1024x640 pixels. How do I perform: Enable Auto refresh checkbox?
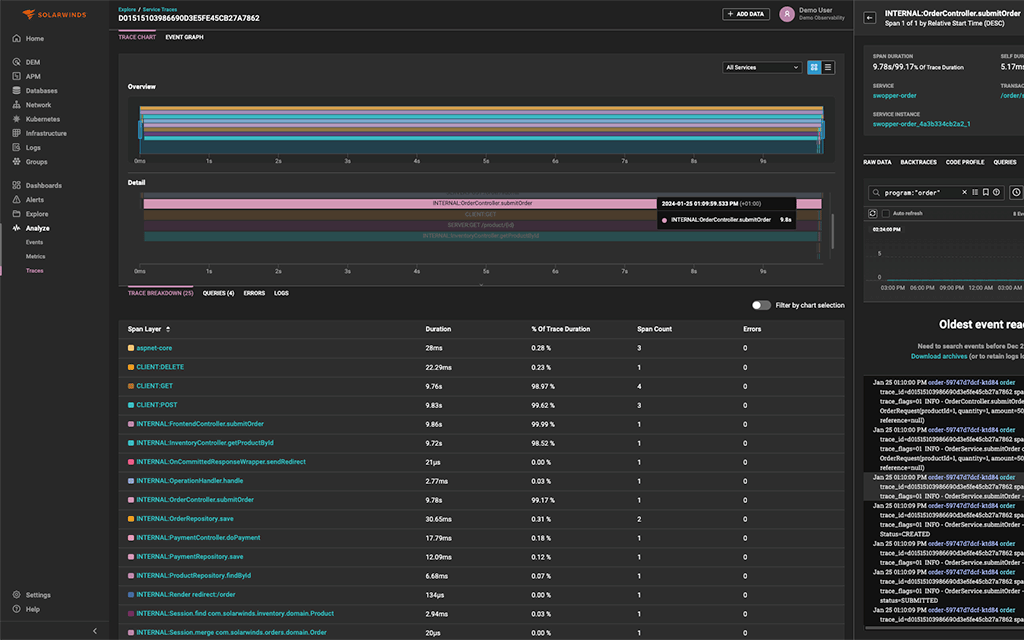886,213
